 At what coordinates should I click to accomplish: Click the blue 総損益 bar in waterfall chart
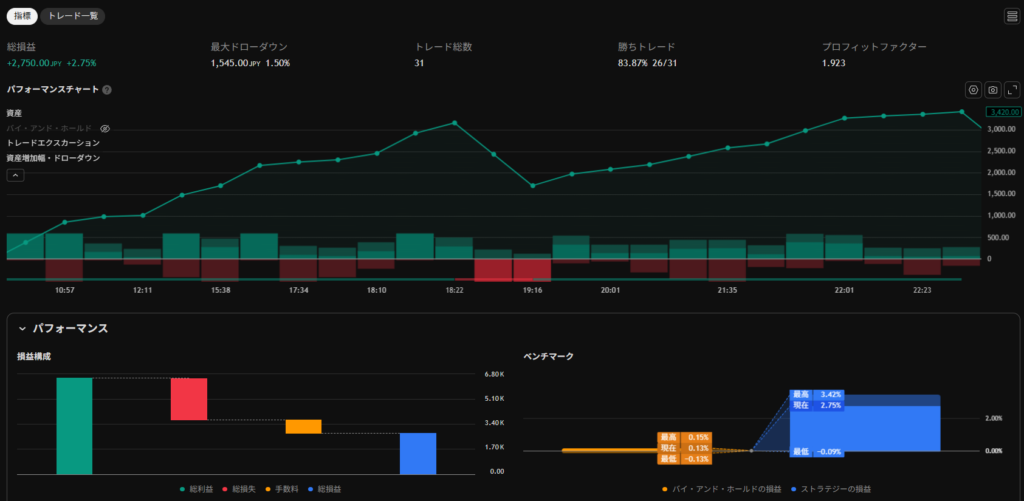pos(418,453)
